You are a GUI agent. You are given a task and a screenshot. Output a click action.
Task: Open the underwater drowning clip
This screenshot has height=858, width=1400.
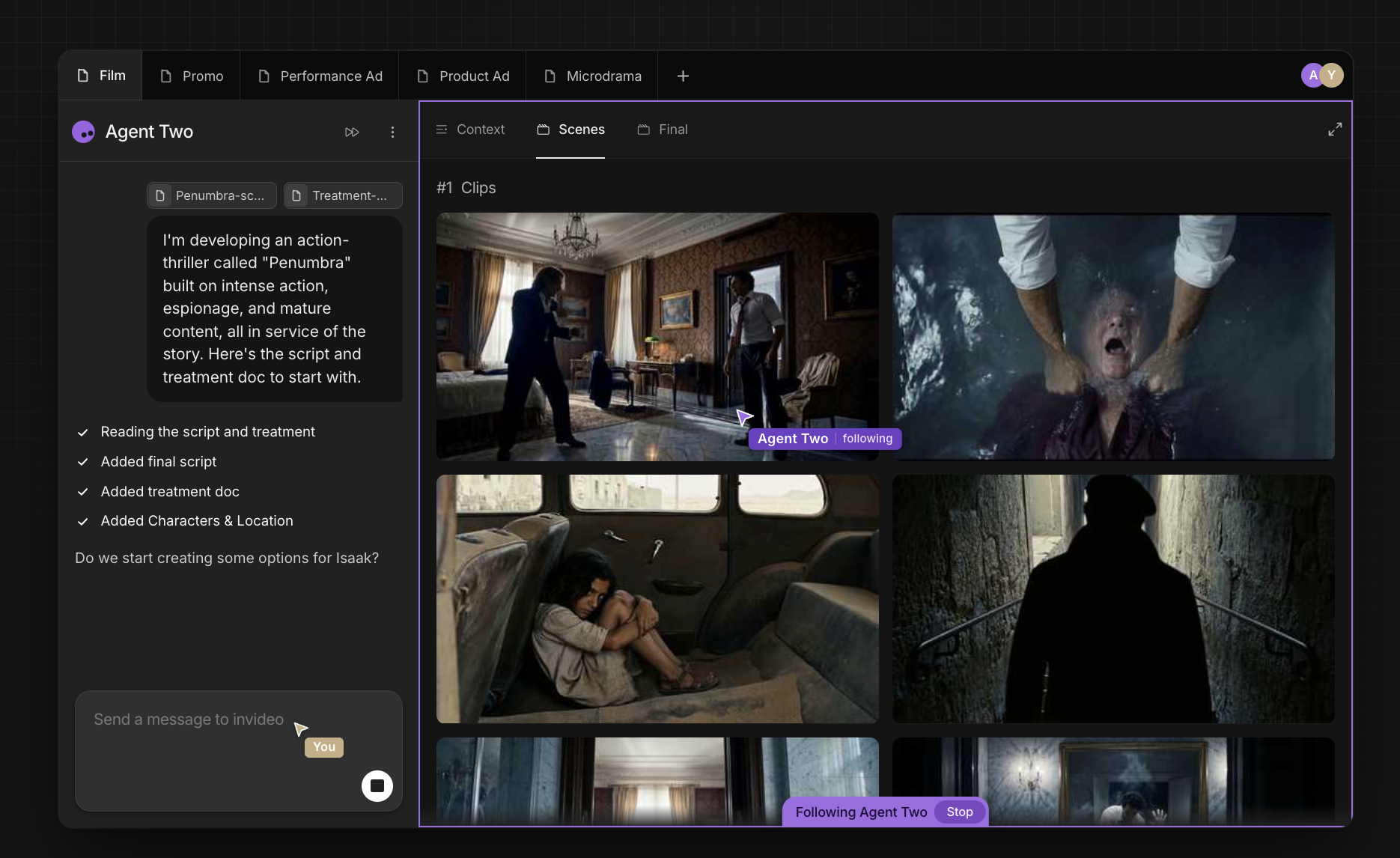coord(1113,336)
